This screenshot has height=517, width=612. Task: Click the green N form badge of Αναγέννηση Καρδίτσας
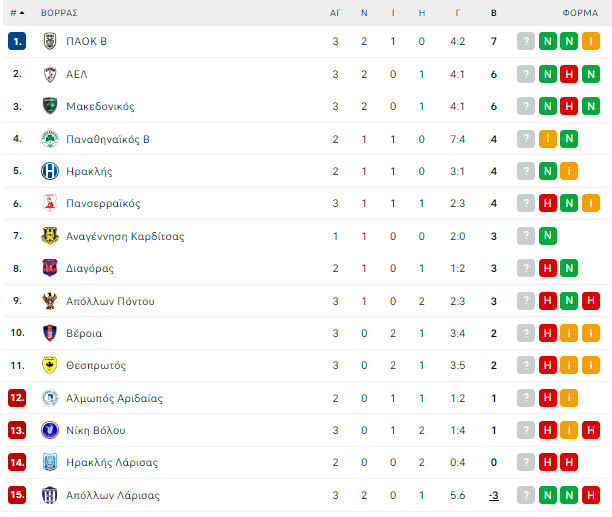548,236
